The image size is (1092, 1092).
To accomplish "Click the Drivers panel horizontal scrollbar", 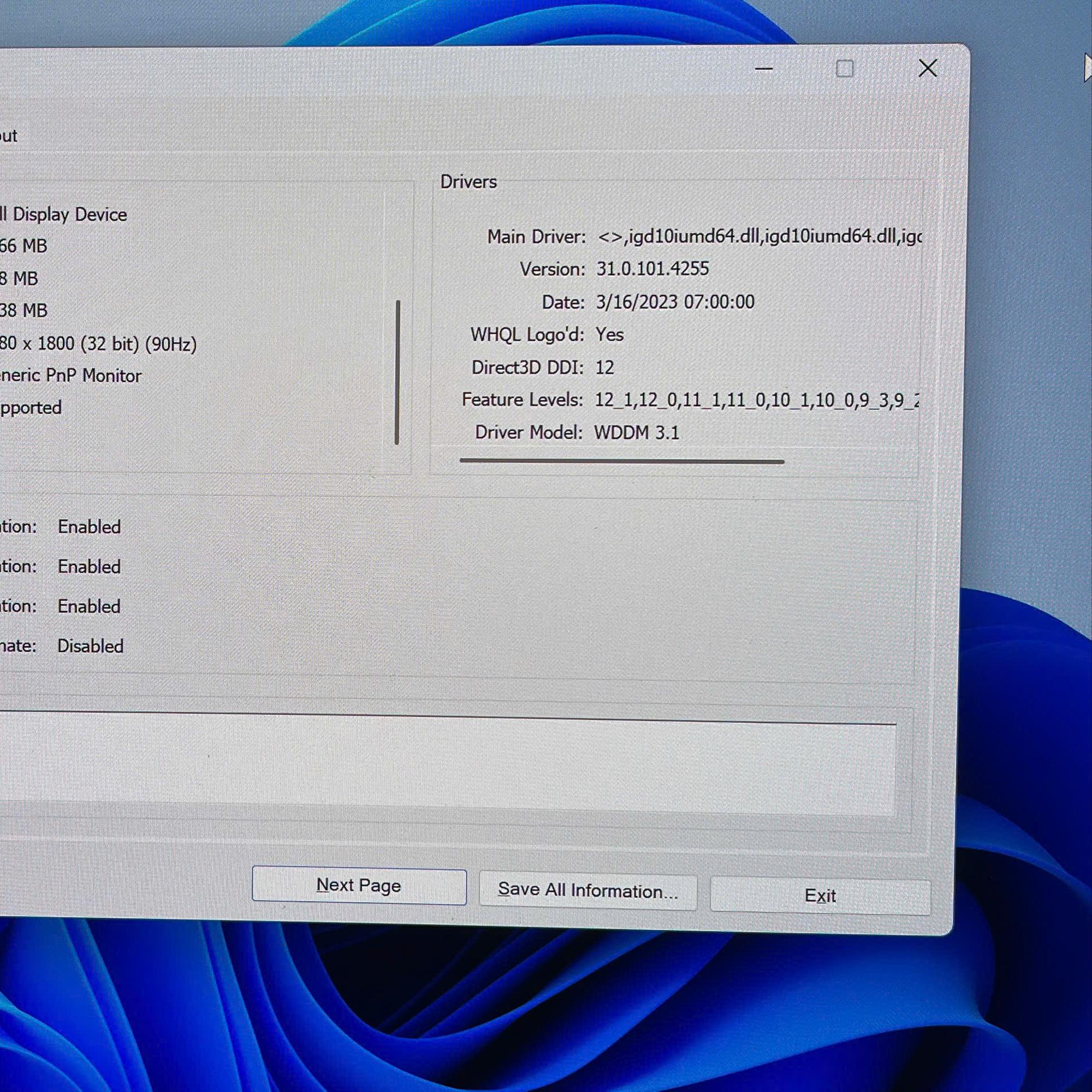I will coord(622,461).
